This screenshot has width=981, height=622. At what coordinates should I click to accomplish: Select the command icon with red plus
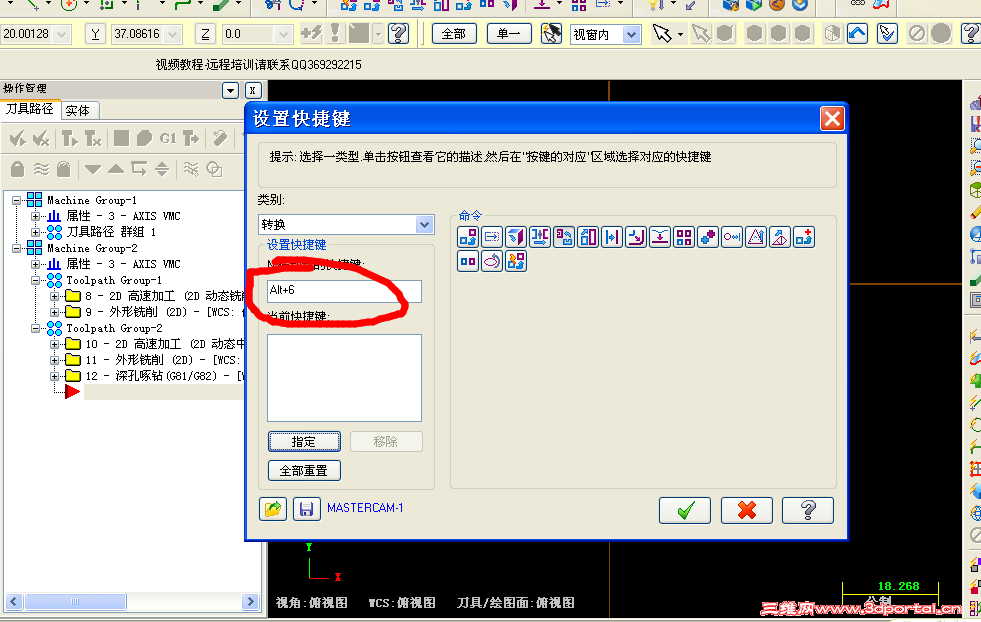click(804, 237)
